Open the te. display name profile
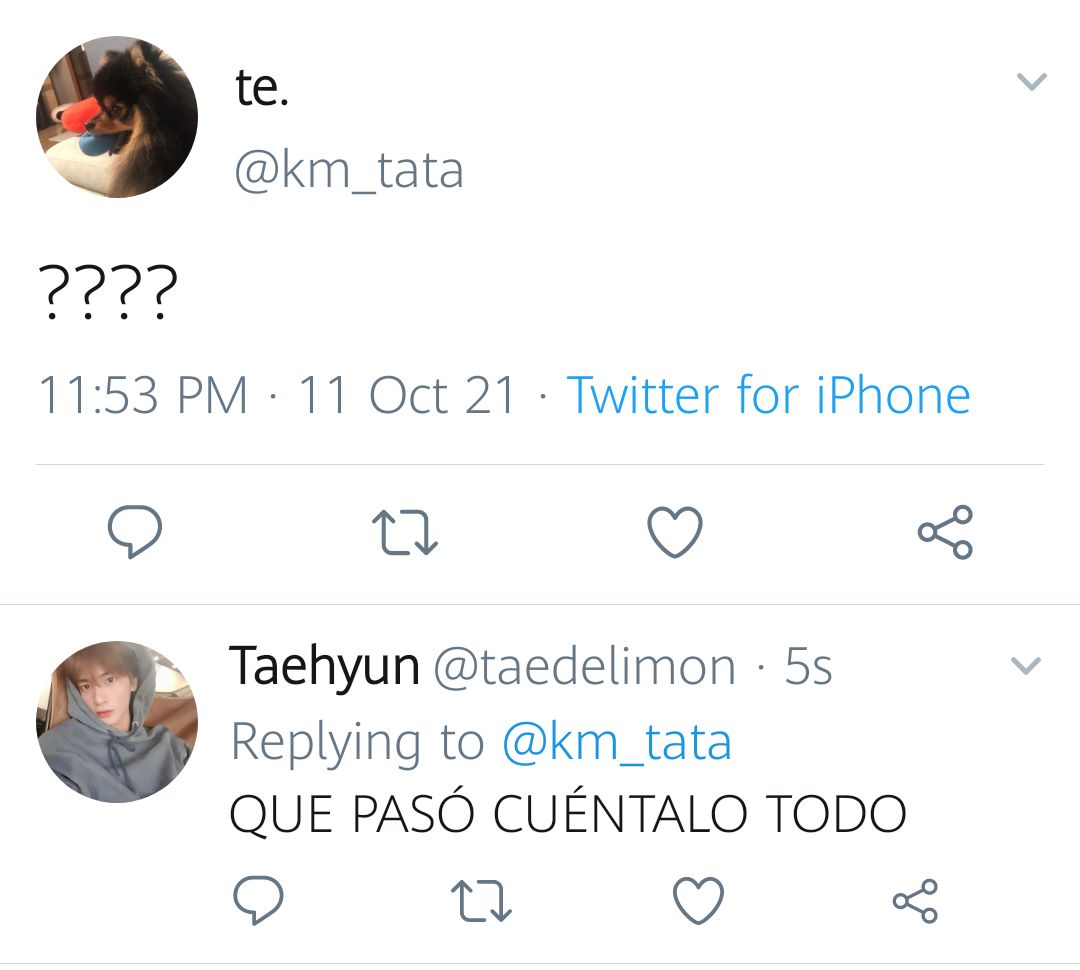This screenshot has height=970, width=1080. tap(262, 88)
